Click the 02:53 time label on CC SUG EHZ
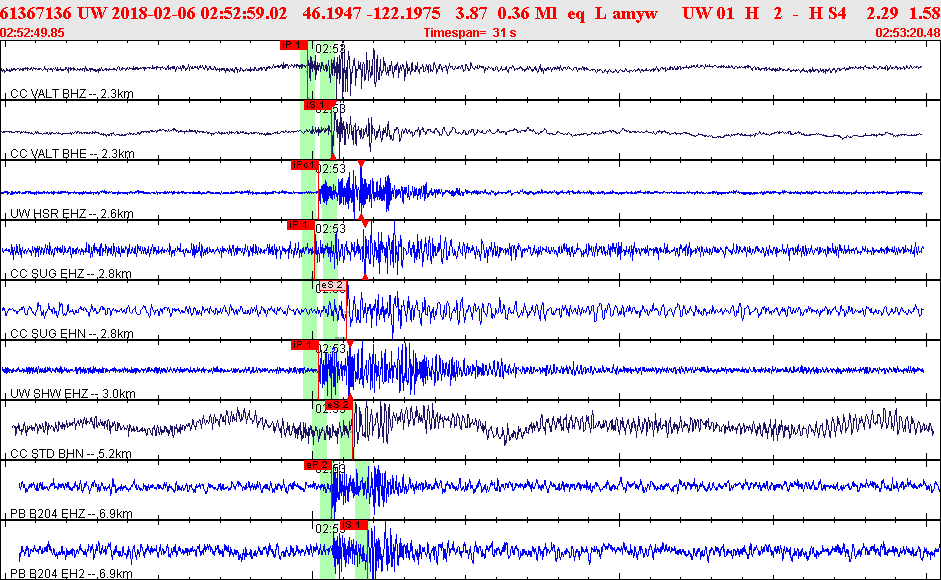 pos(331,229)
